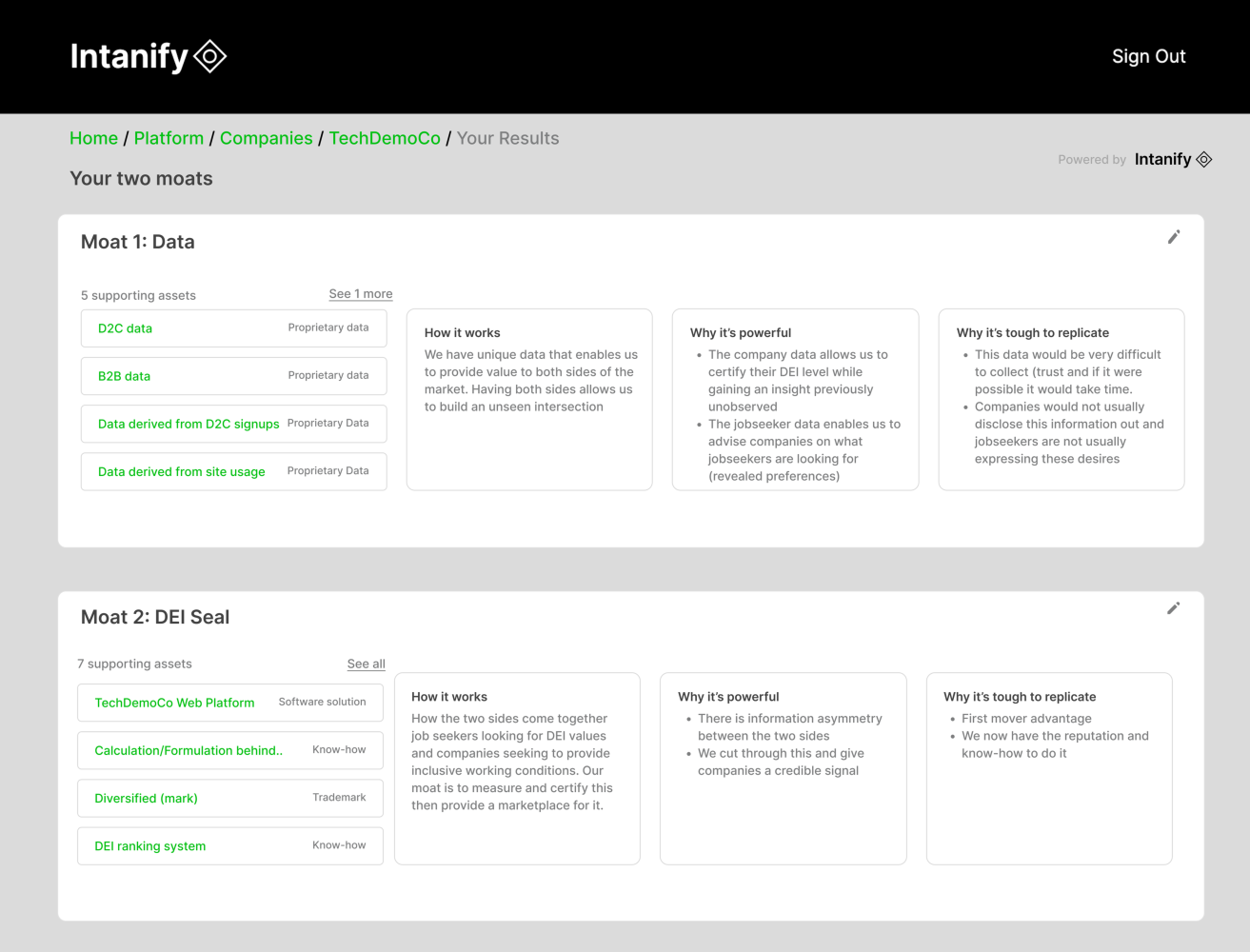The image size is (1250, 952).
Task: Open the Platform breadcrumb link
Action: pyautogui.click(x=169, y=138)
